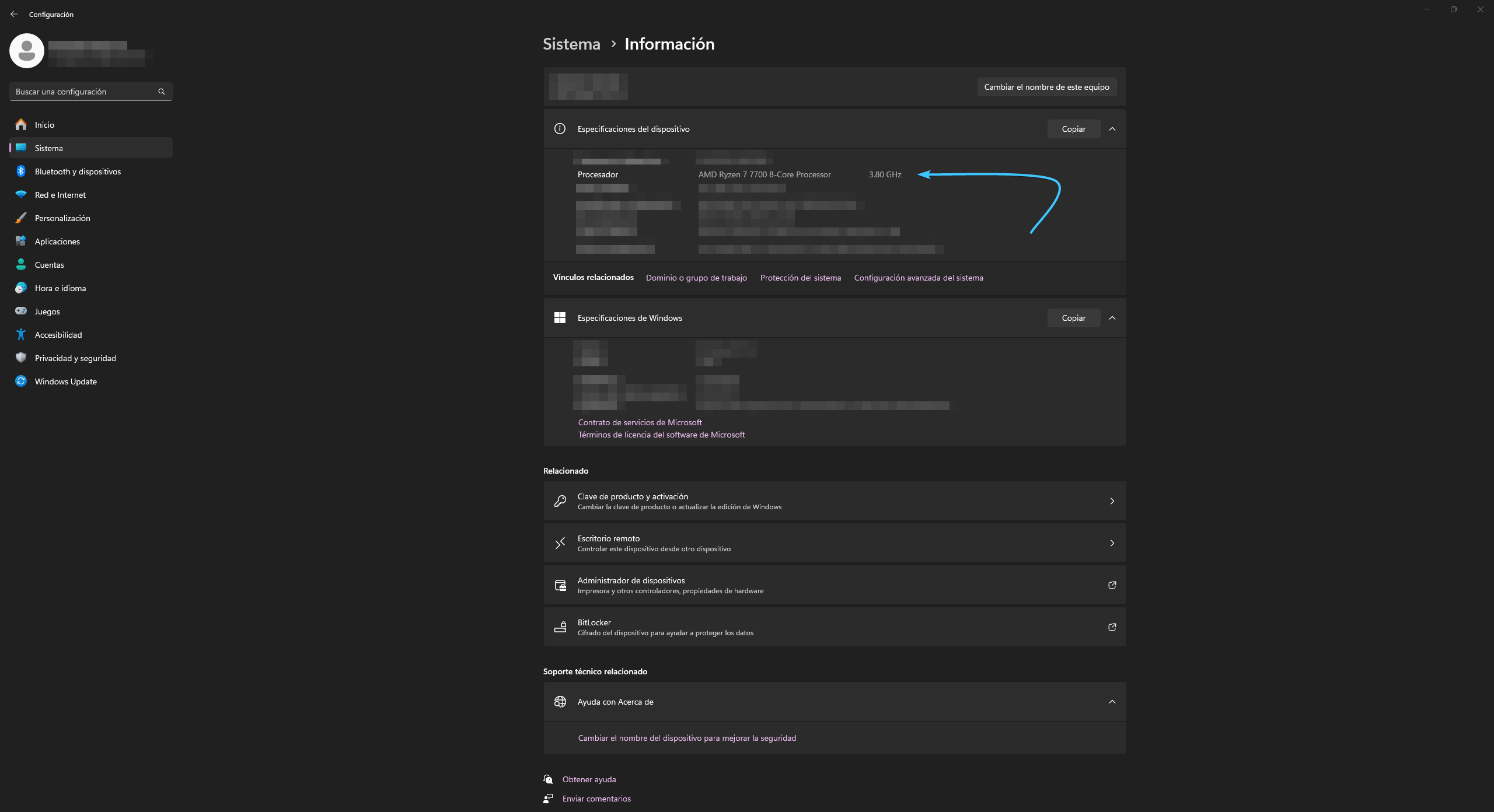
Task: Click the Aplicaciones icon in the sidebar
Action: (x=21, y=242)
